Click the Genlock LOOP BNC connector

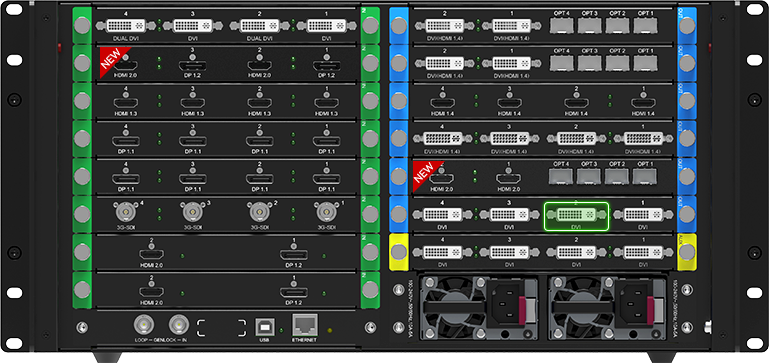click(144, 324)
